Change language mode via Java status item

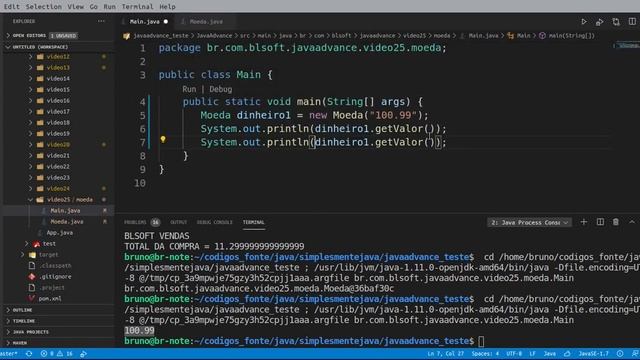click(x=549, y=354)
